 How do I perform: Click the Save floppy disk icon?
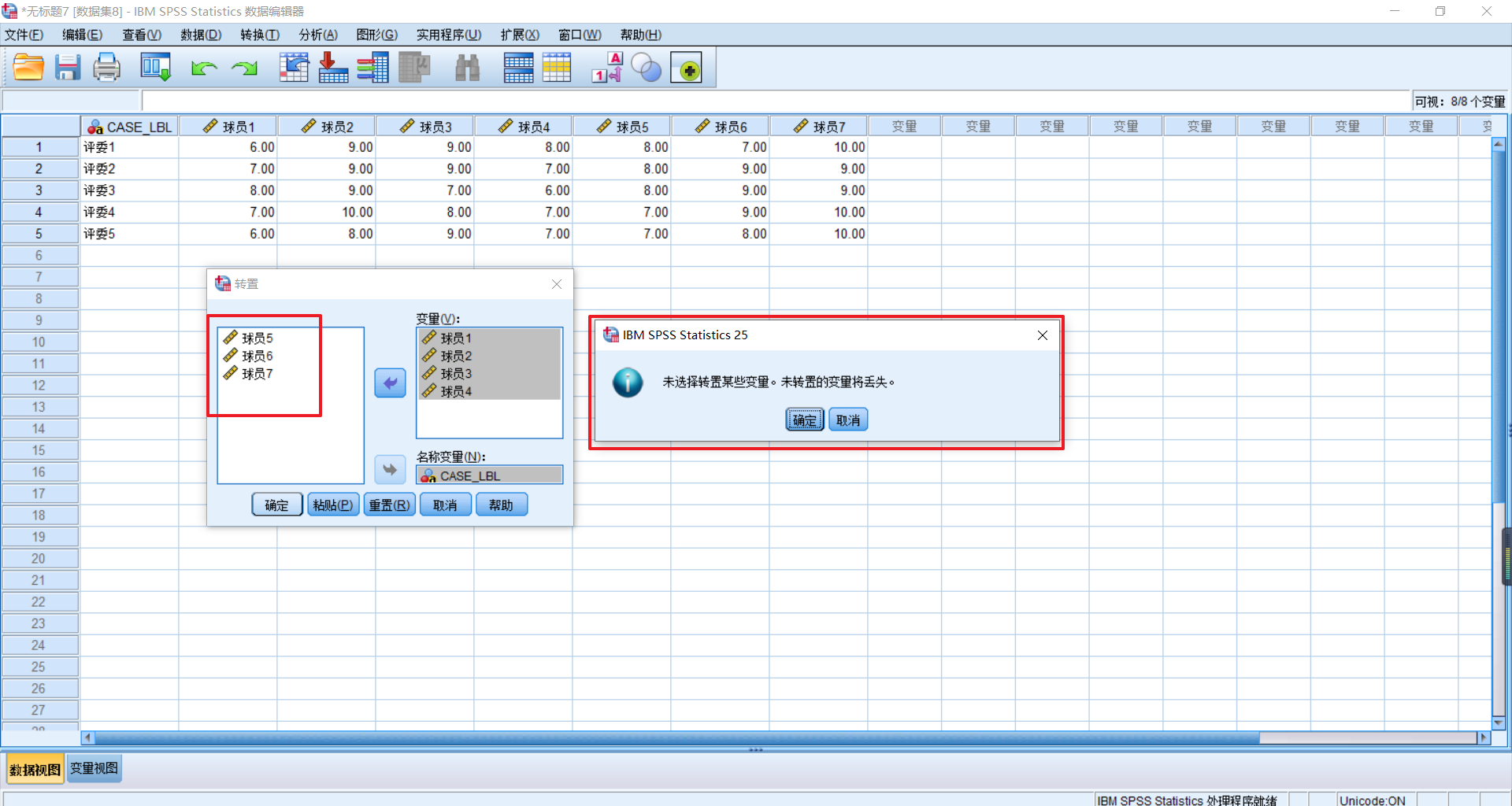coord(68,68)
